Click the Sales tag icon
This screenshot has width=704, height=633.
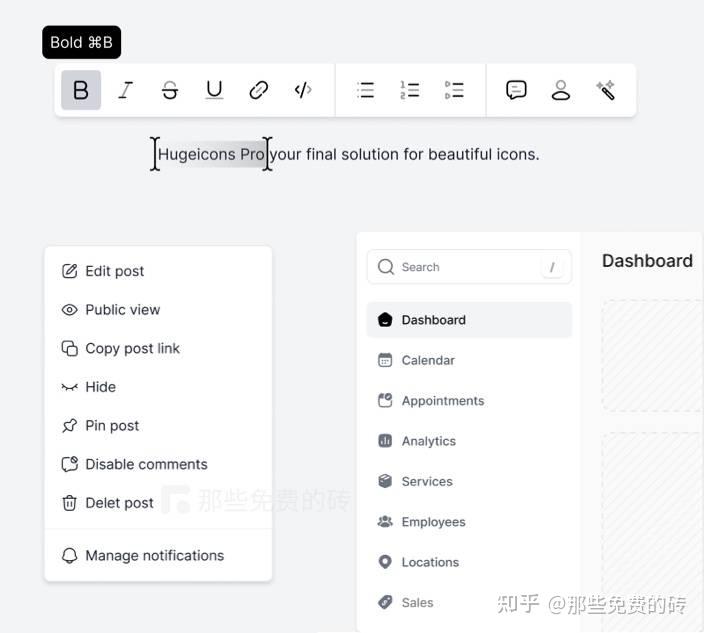pos(385,602)
